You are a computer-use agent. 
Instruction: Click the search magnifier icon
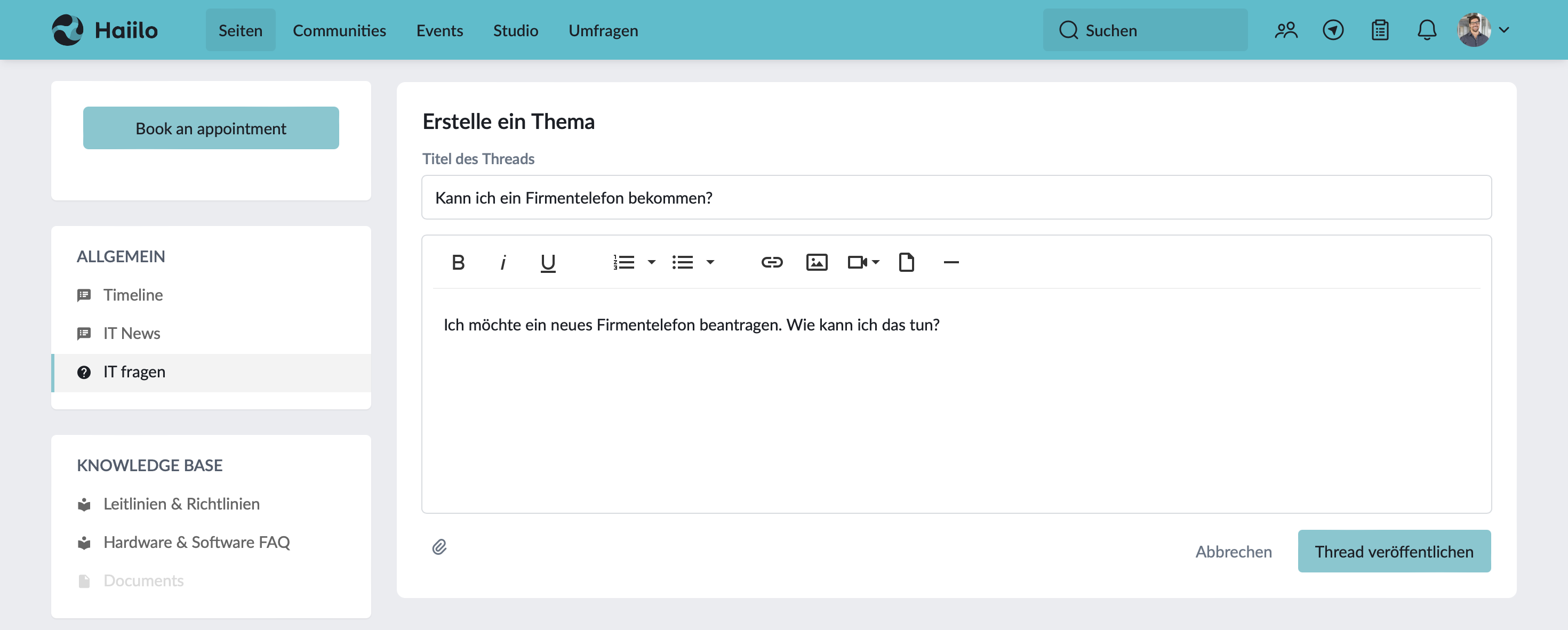click(x=1068, y=30)
